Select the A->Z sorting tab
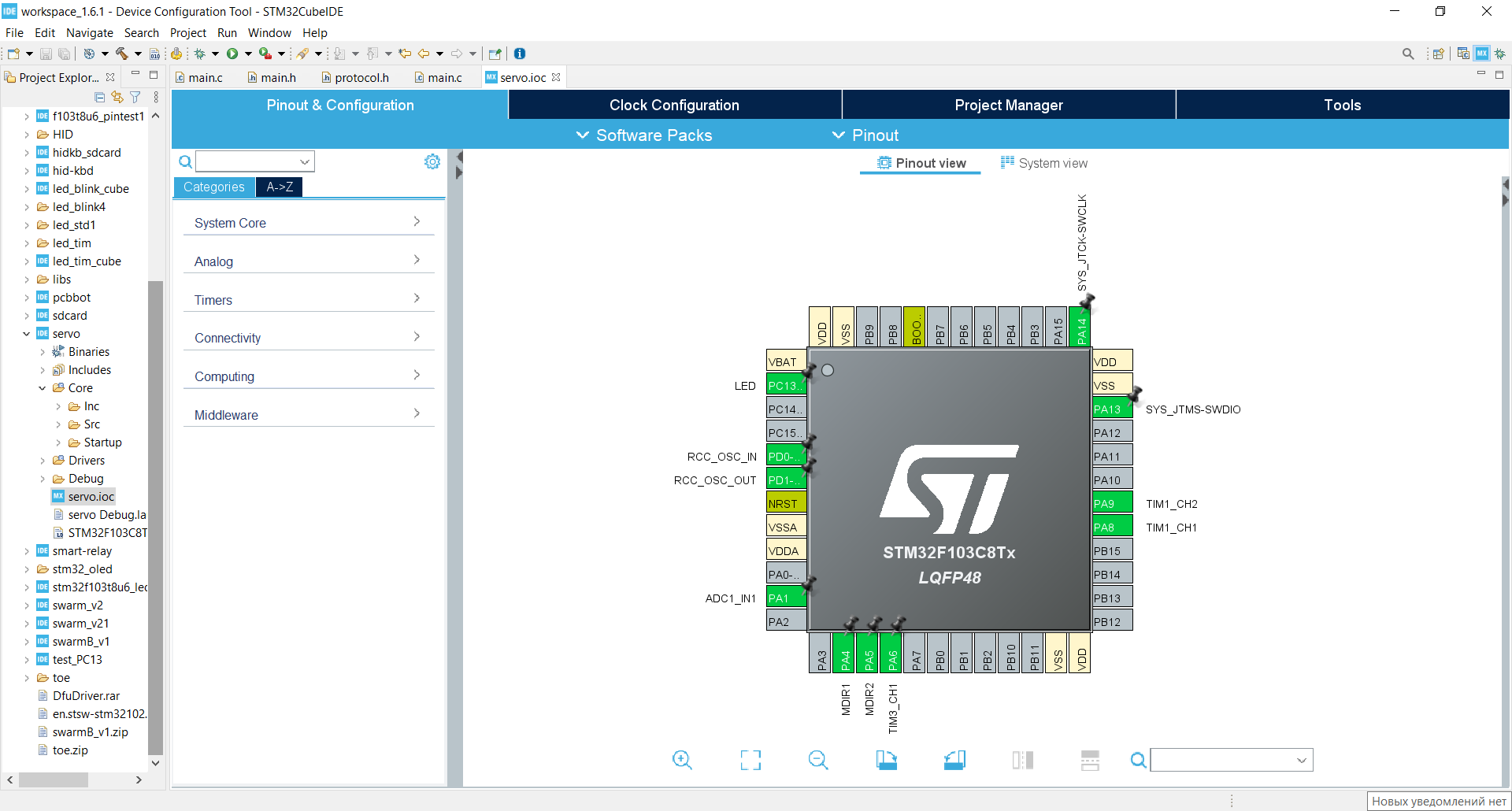1512x811 pixels. click(280, 187)
